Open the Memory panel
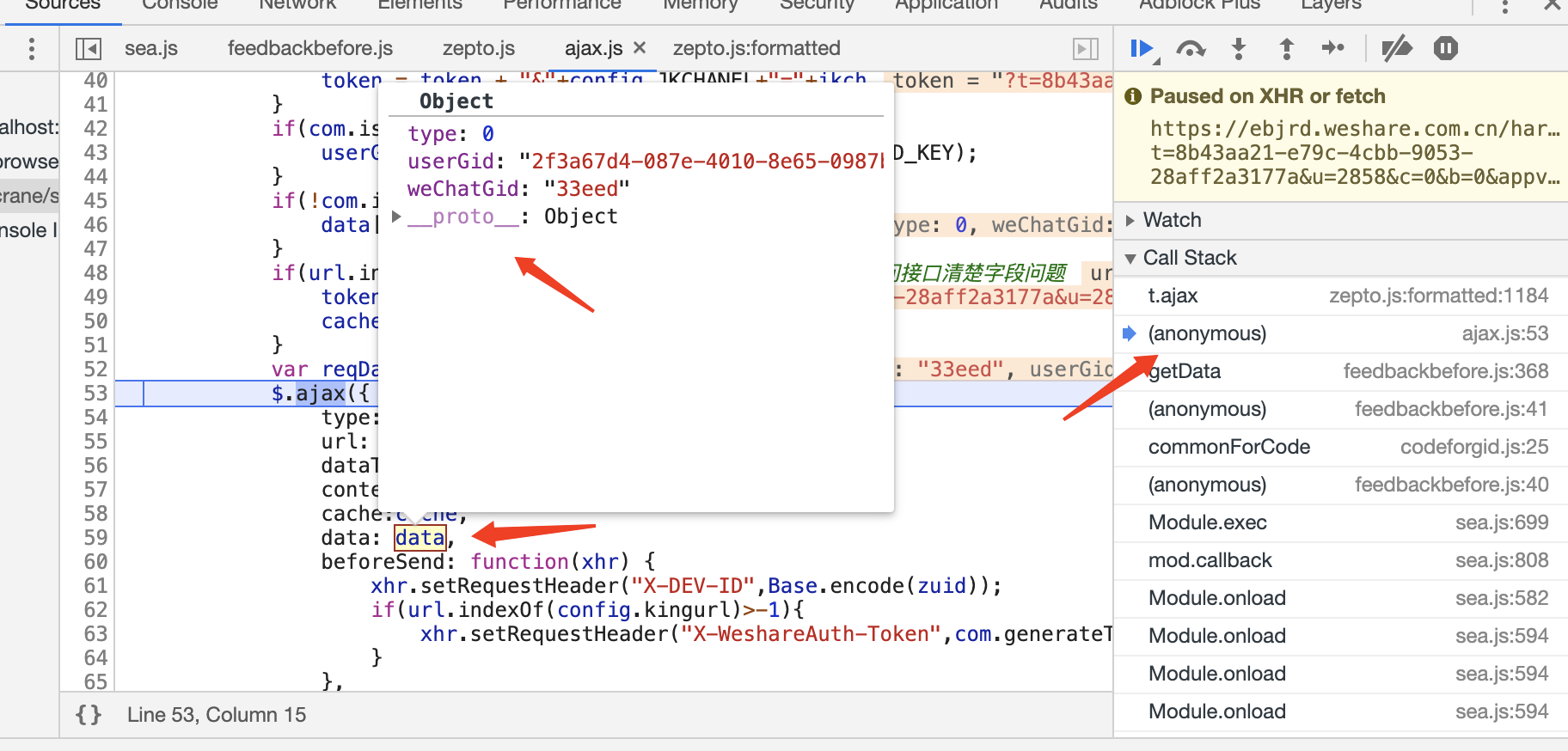1568x751 pixels. coord(700,5)
